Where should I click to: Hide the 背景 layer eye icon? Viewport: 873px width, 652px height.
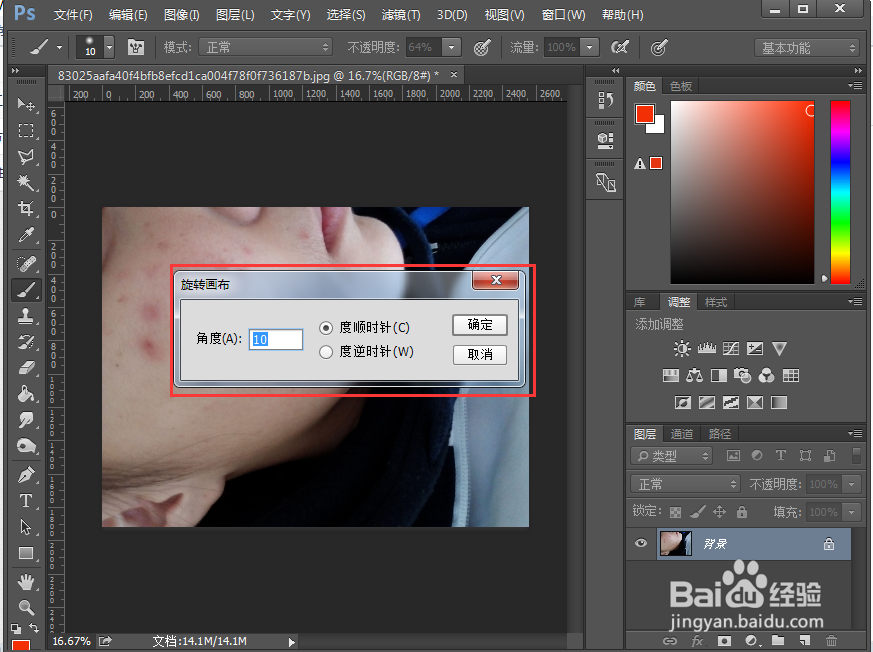point(641,543)
